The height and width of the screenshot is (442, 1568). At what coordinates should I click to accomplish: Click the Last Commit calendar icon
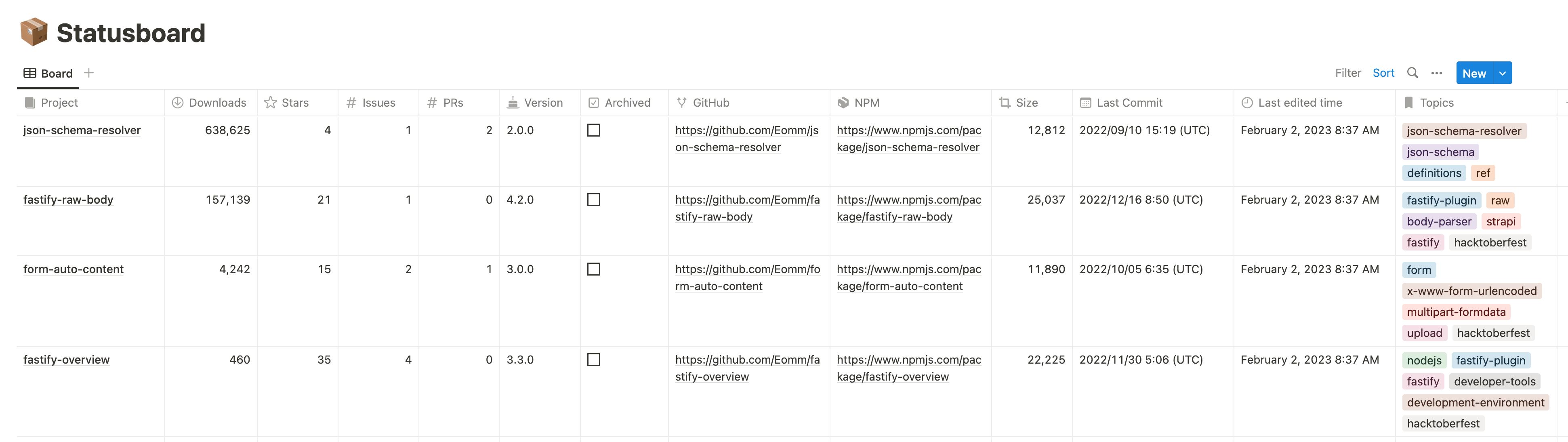[x=1085, y=103]
